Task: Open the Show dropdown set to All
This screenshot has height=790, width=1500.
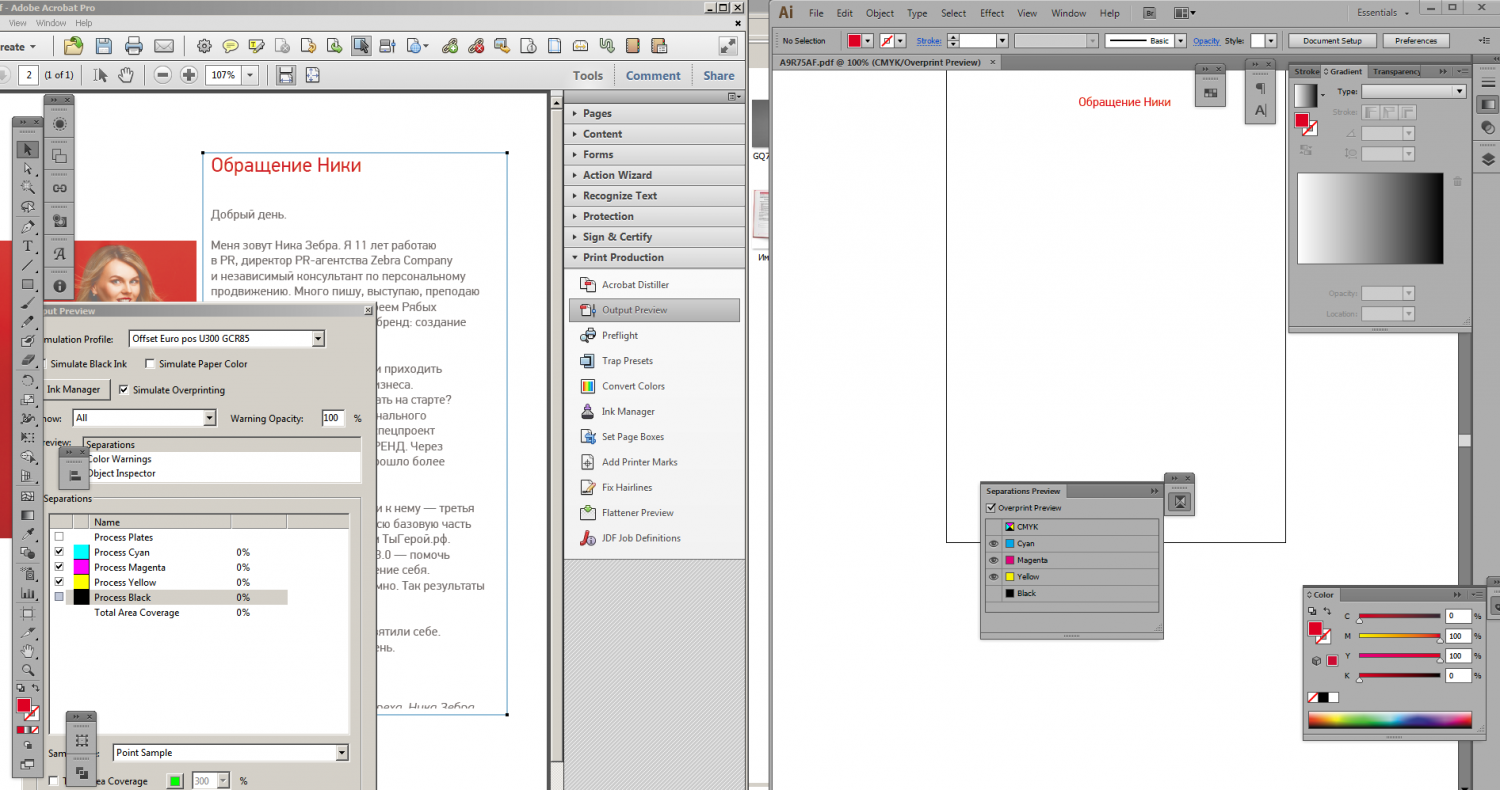Action: point(145,418)
